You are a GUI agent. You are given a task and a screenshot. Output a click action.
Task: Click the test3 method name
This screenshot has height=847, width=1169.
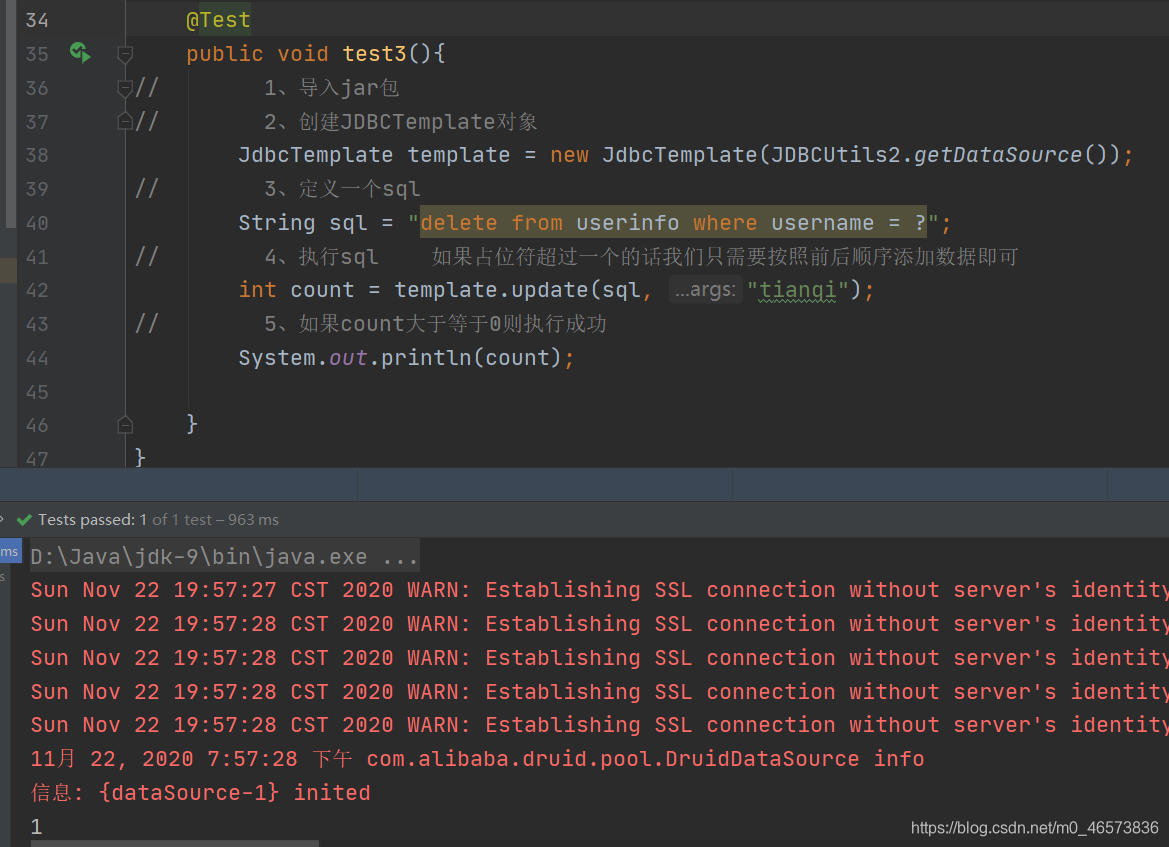[374, 54]
